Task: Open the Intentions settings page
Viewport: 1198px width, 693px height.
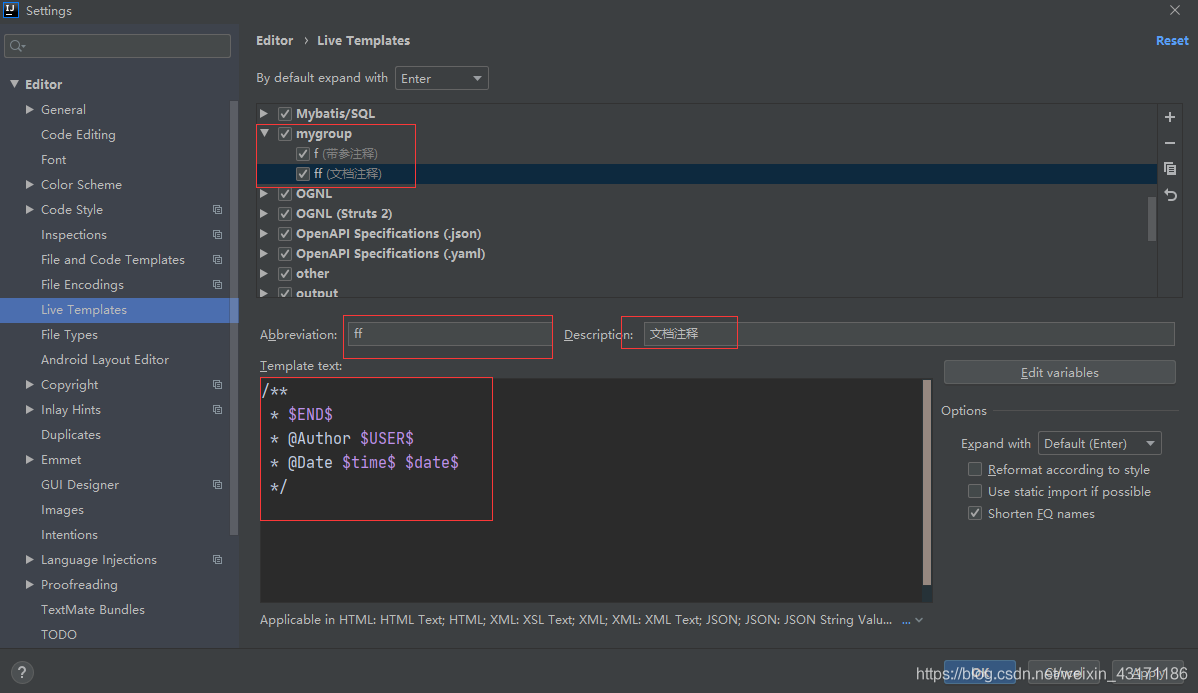Action: coord(70,535)
